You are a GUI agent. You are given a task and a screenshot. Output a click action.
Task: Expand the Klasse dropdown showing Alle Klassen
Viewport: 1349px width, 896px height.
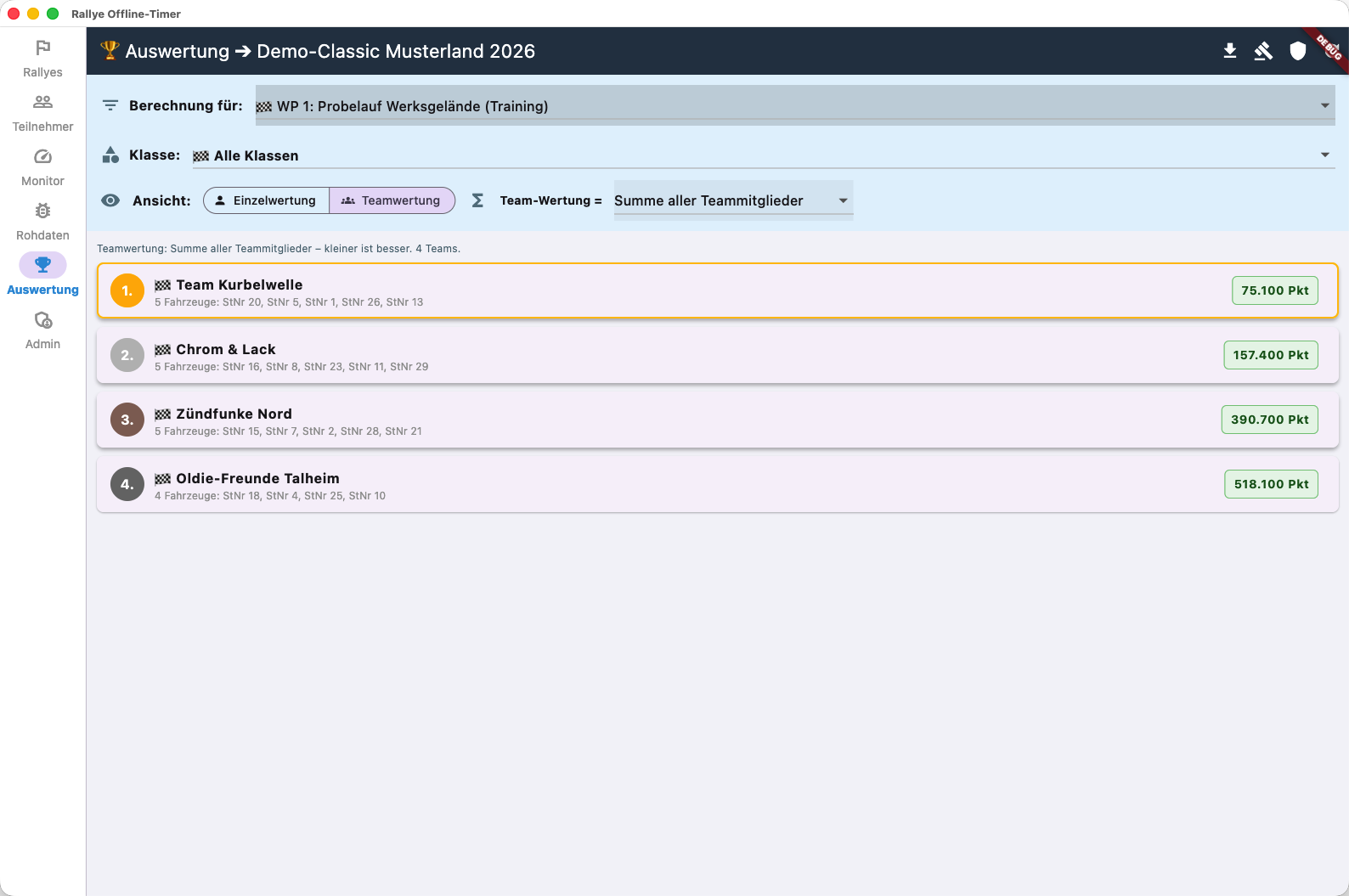[x=764, y=155]
